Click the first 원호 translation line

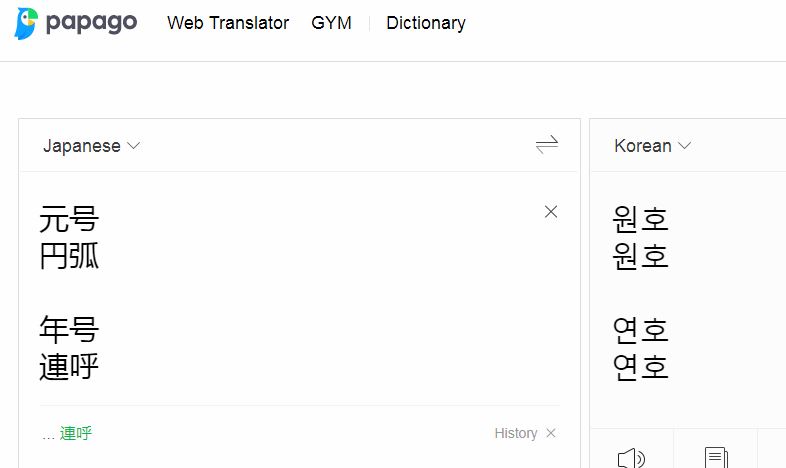pos(640,218)
